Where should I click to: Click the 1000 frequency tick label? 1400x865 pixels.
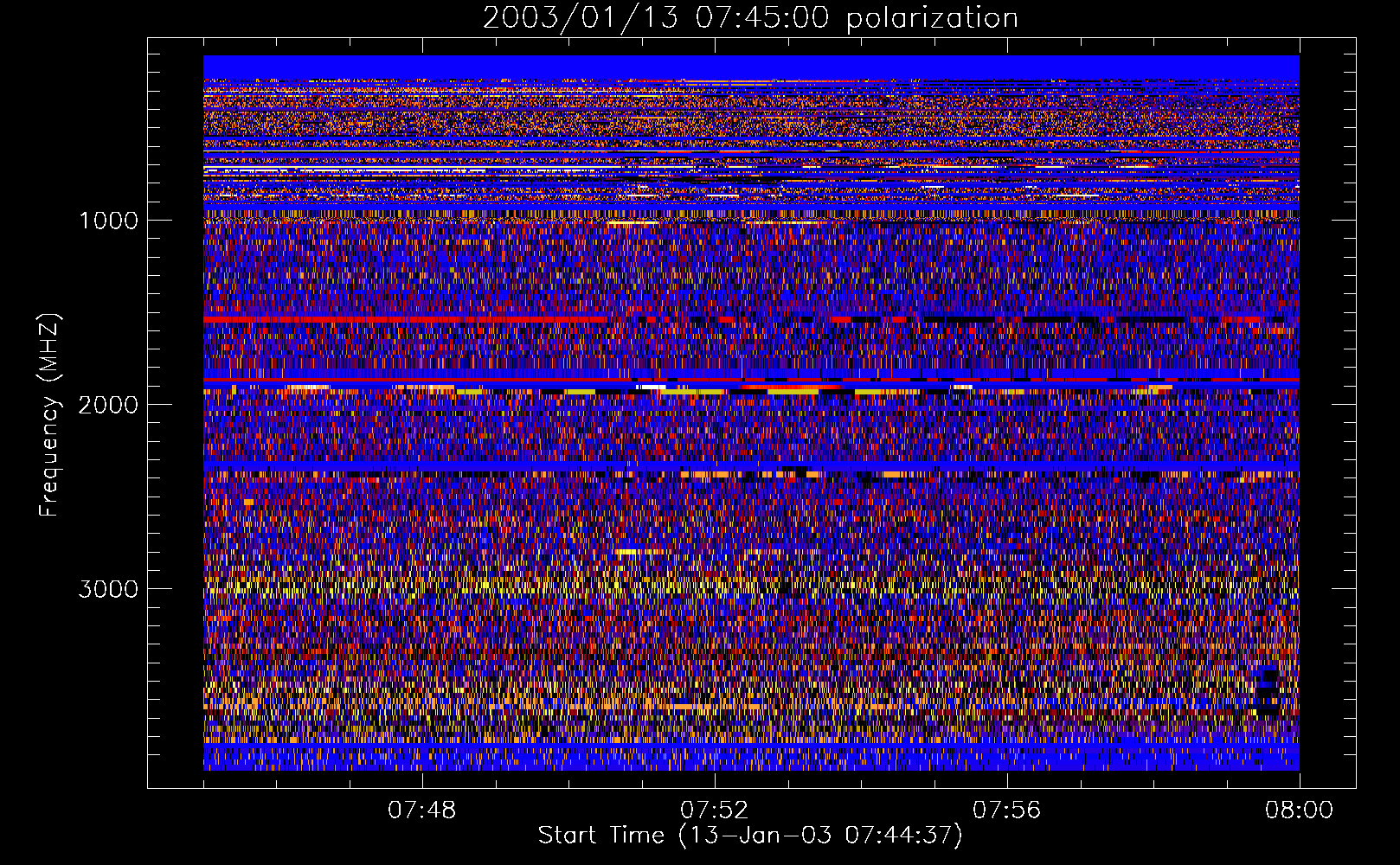tap(109, 221)
